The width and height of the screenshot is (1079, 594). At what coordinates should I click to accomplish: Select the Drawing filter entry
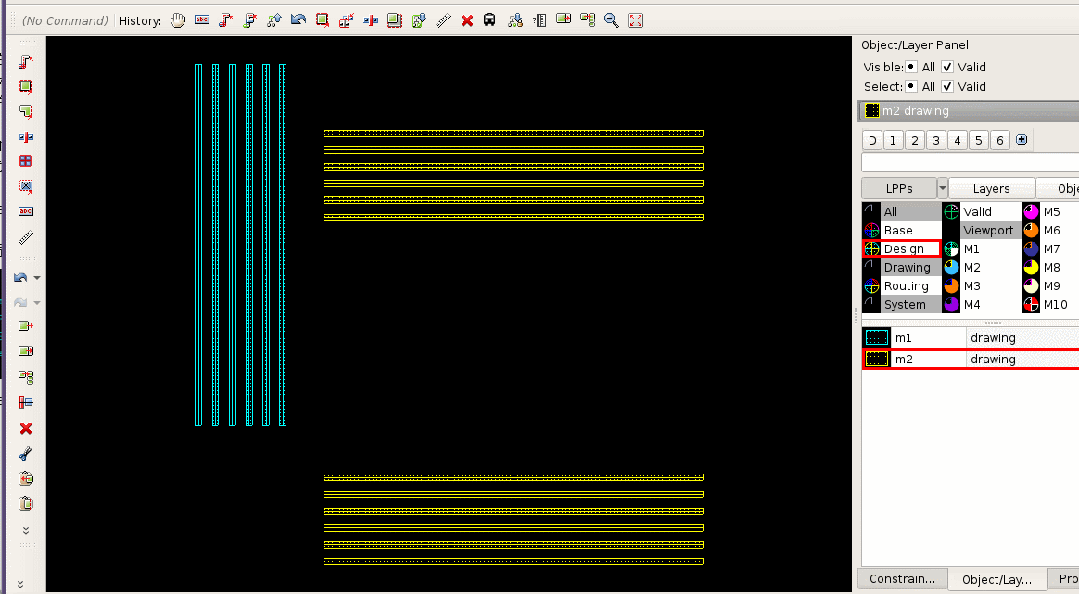tap(902, 267)
